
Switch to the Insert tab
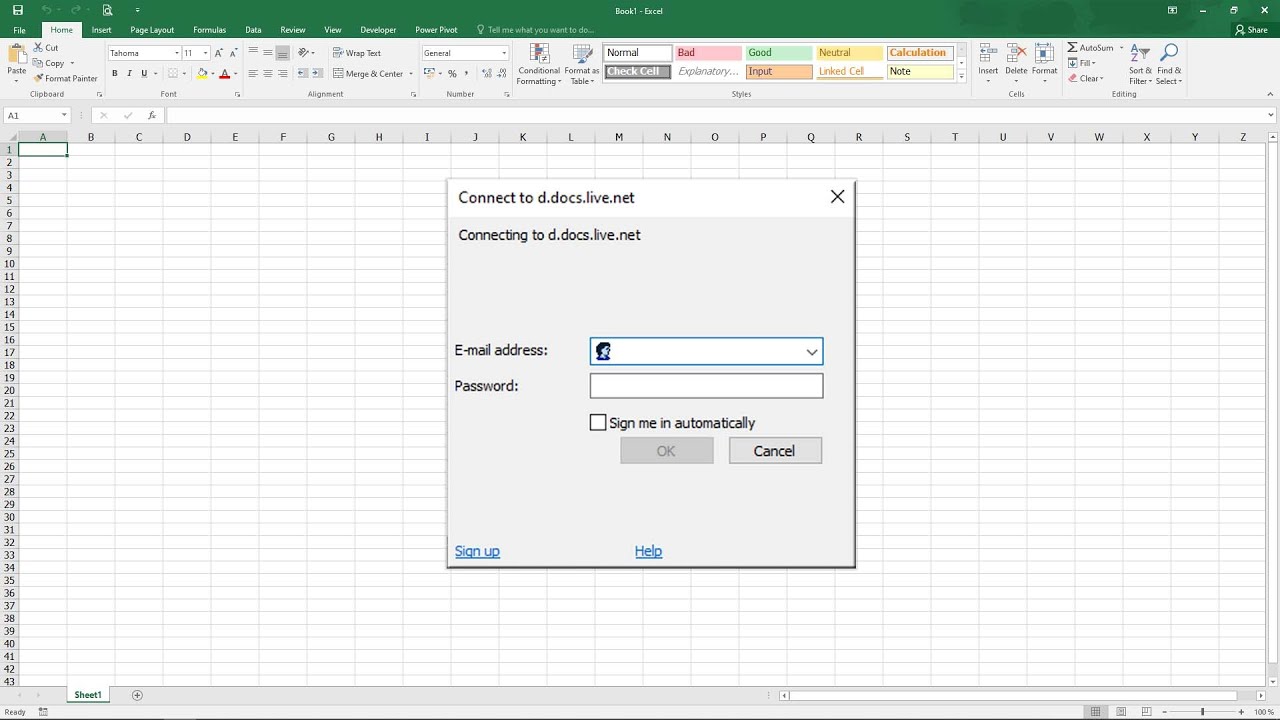click(101, 30)
